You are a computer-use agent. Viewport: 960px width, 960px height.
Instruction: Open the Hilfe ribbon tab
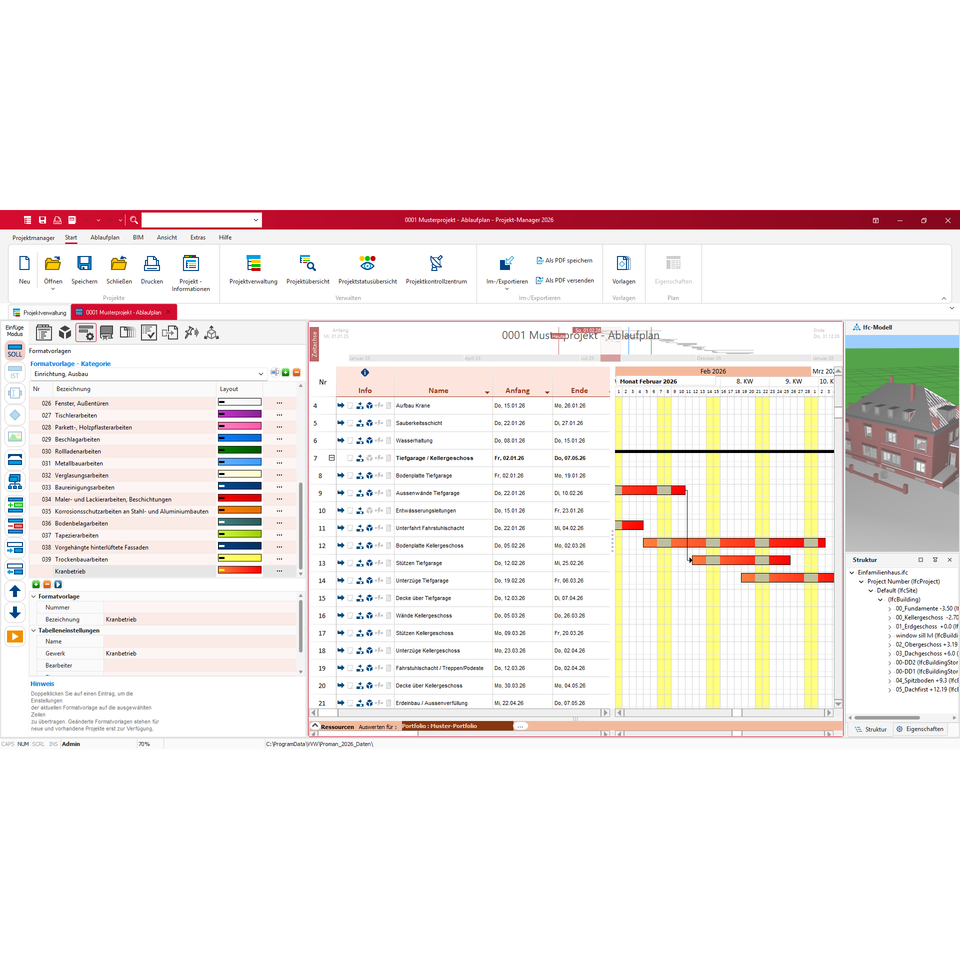(225, 238)
